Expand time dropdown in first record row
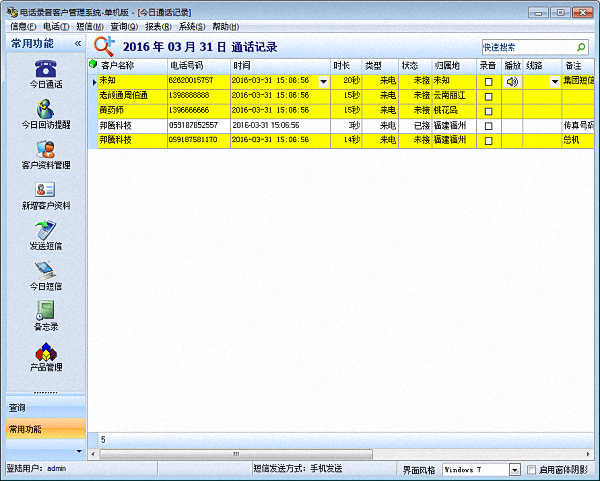 point(322,81)
